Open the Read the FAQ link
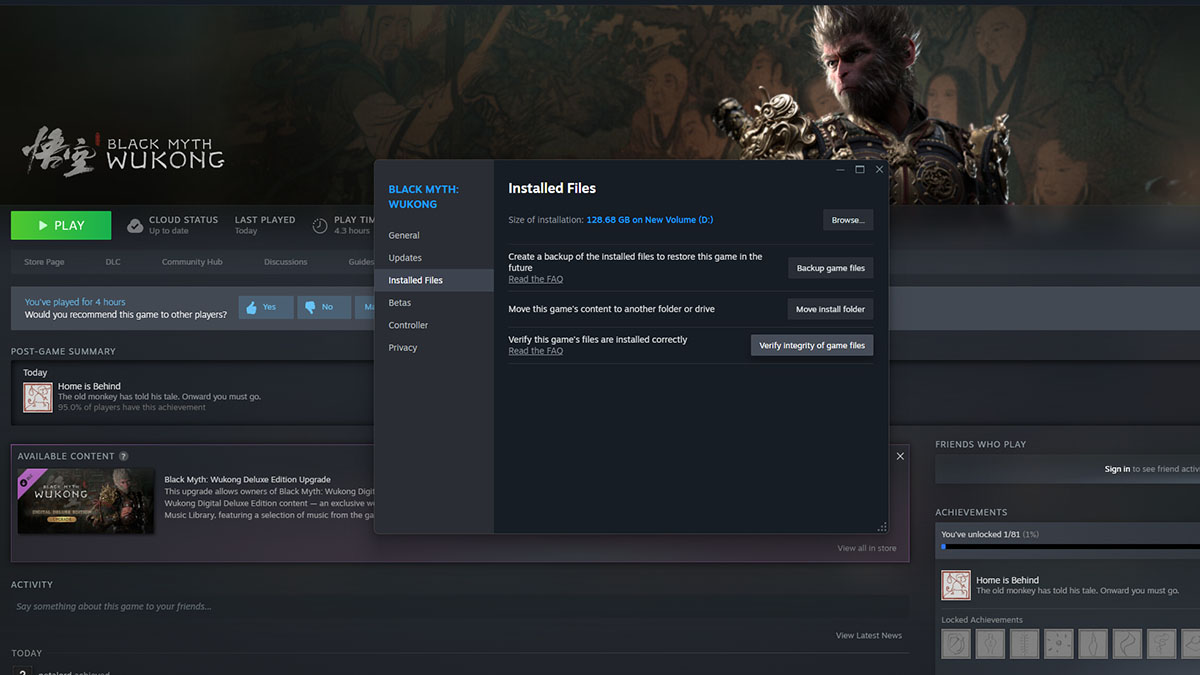The image size is (1200, 675). click(535, 279)
